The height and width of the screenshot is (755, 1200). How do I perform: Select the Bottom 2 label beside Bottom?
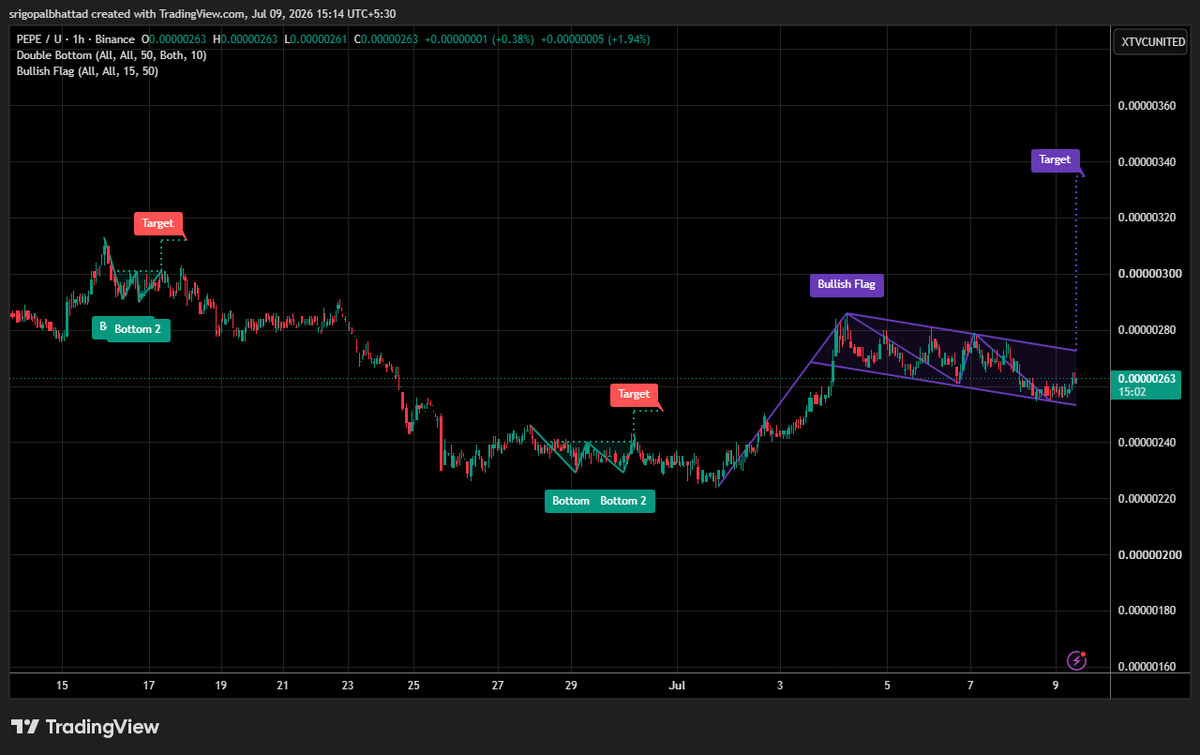coord(624,501)
